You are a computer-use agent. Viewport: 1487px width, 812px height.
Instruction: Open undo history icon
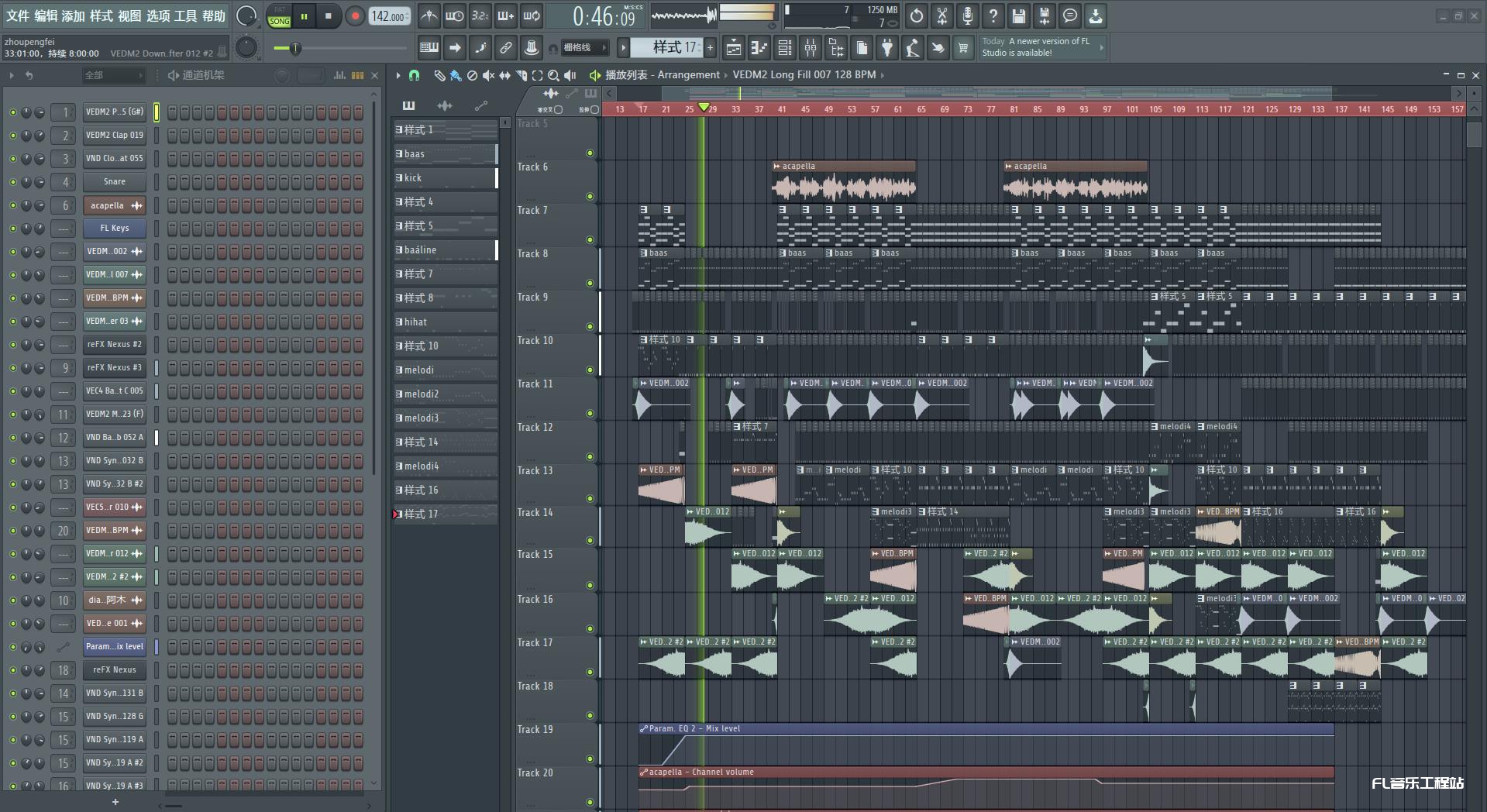pos(917,15)
